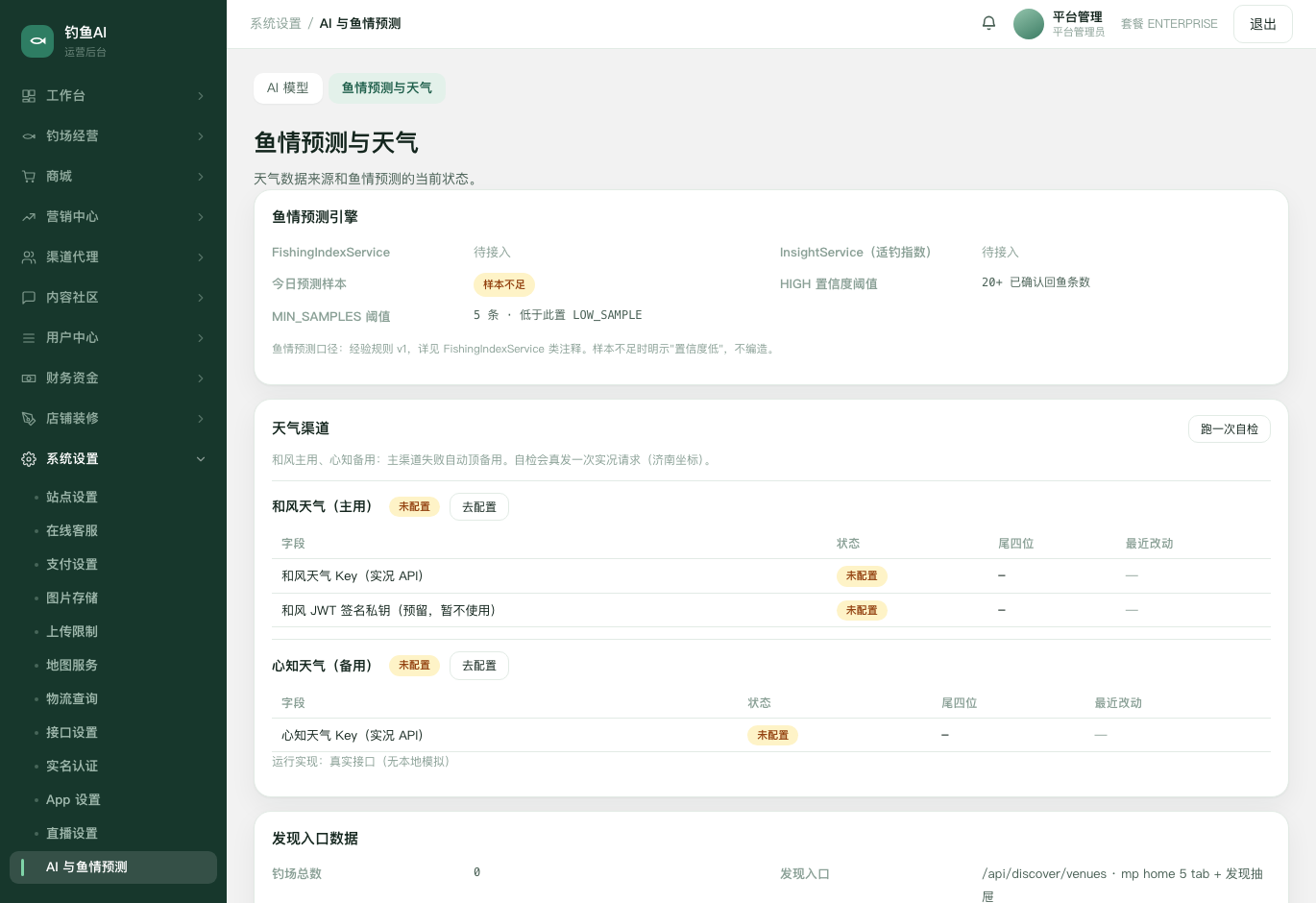
Task: Click the 店铺装修 brush icon
Action: point(29,419)
